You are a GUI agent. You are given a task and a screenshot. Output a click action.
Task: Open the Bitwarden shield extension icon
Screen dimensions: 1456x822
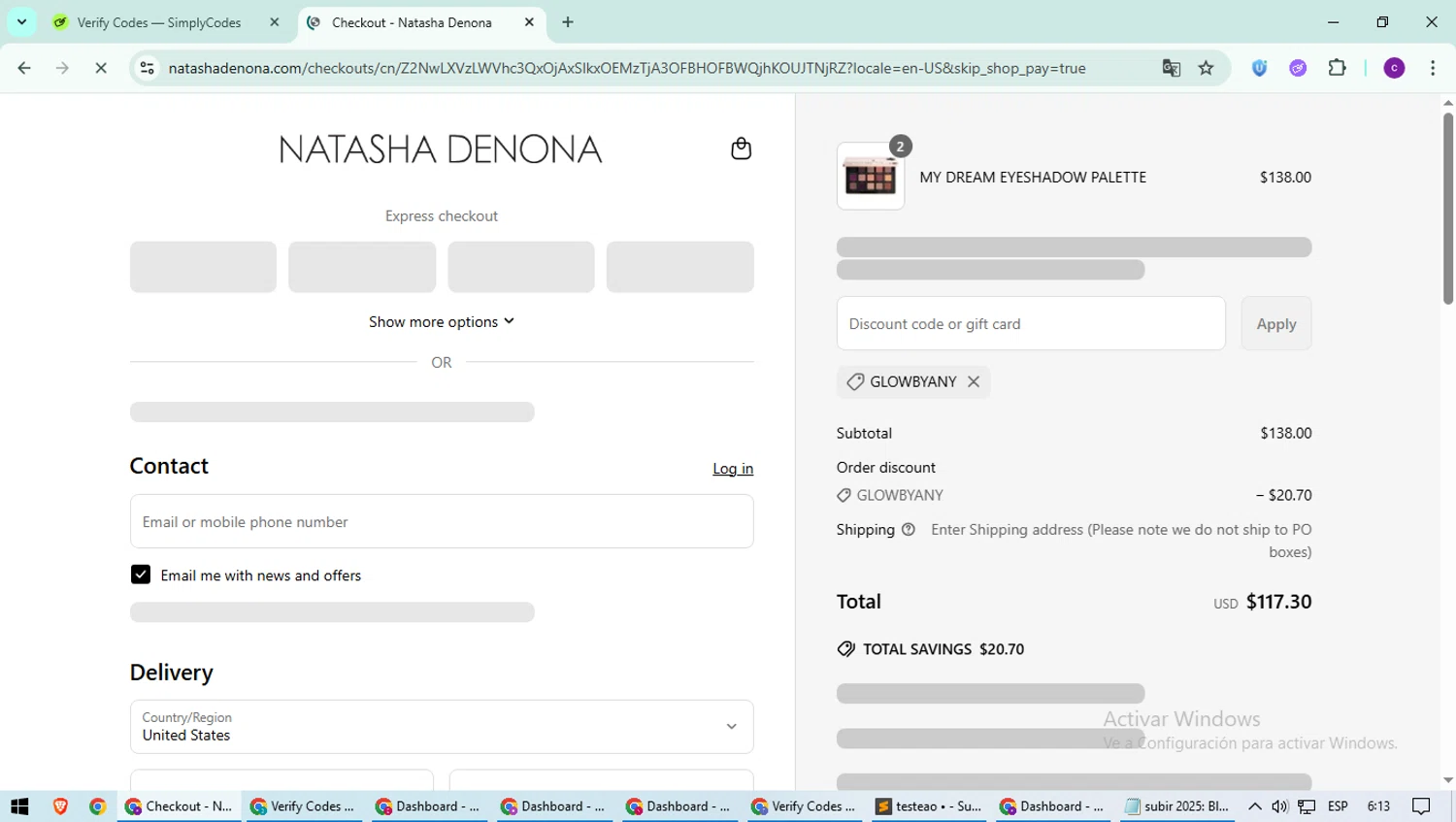click(1259, 68)
